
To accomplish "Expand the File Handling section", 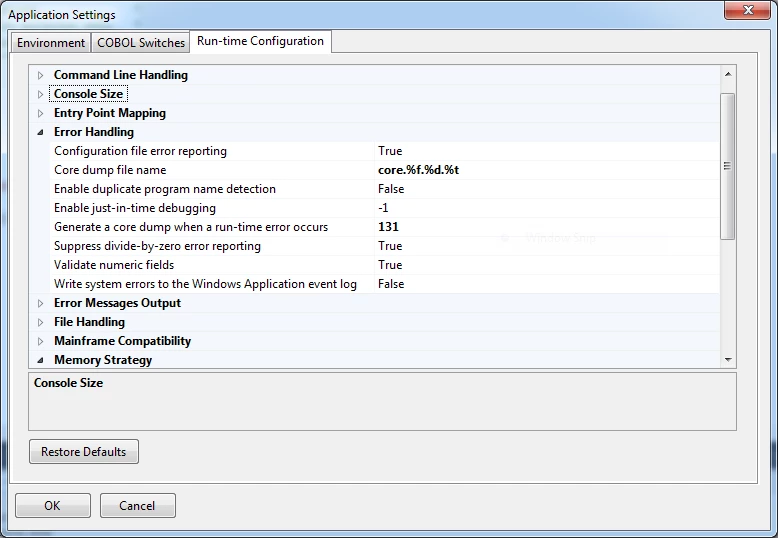I will click(x=41, y=322).
